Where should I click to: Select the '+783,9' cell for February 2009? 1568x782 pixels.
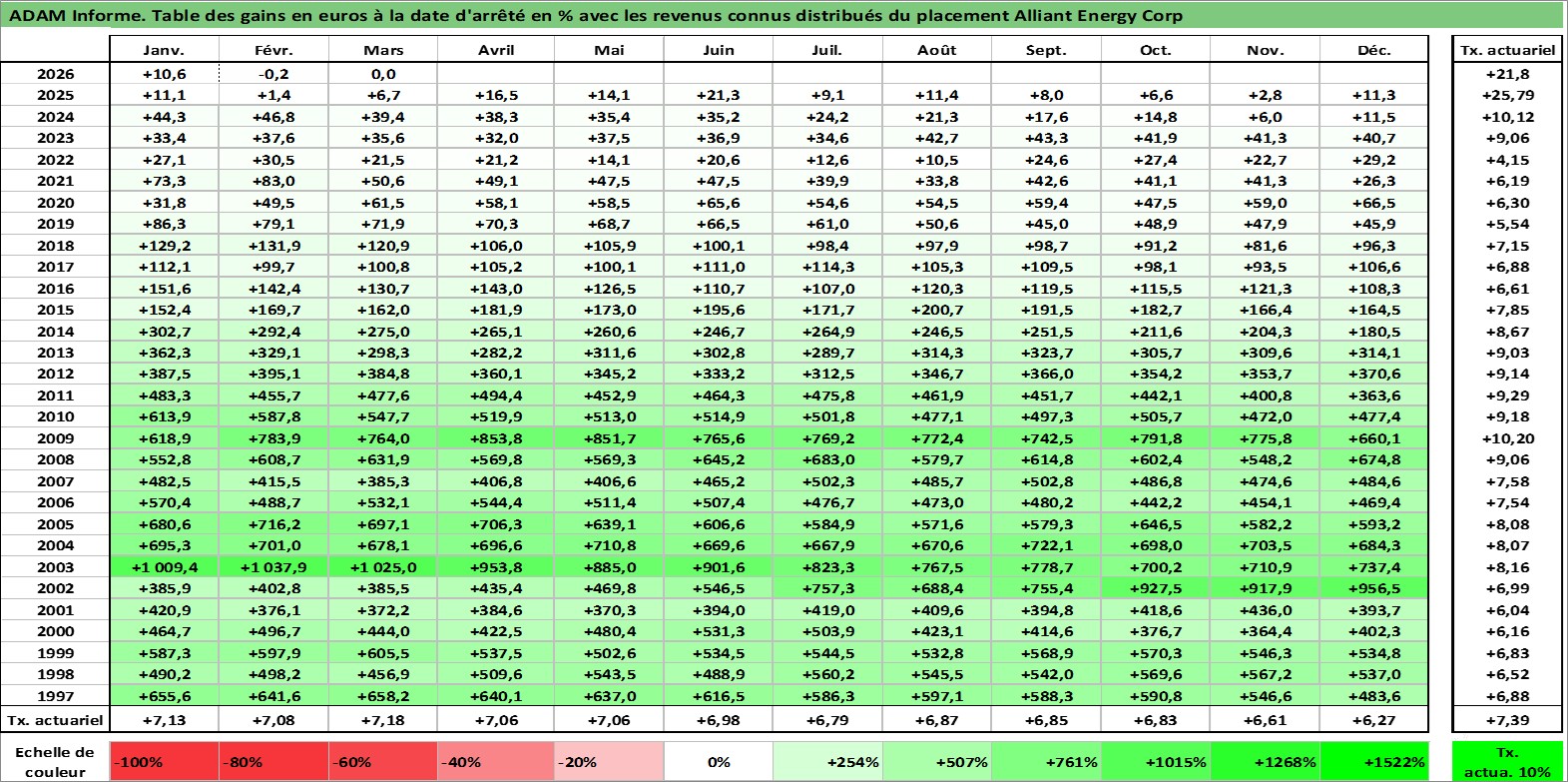click(273, 437)
